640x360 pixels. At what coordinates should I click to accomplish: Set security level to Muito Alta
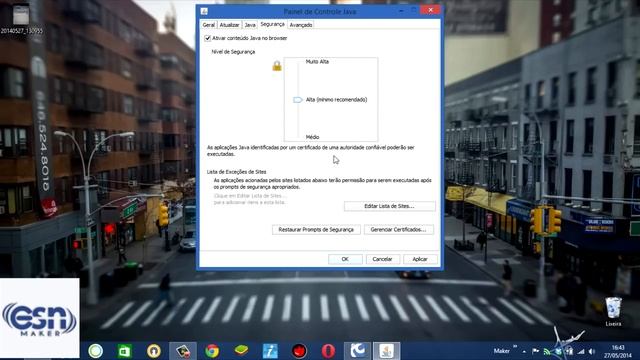coord(317,62)
